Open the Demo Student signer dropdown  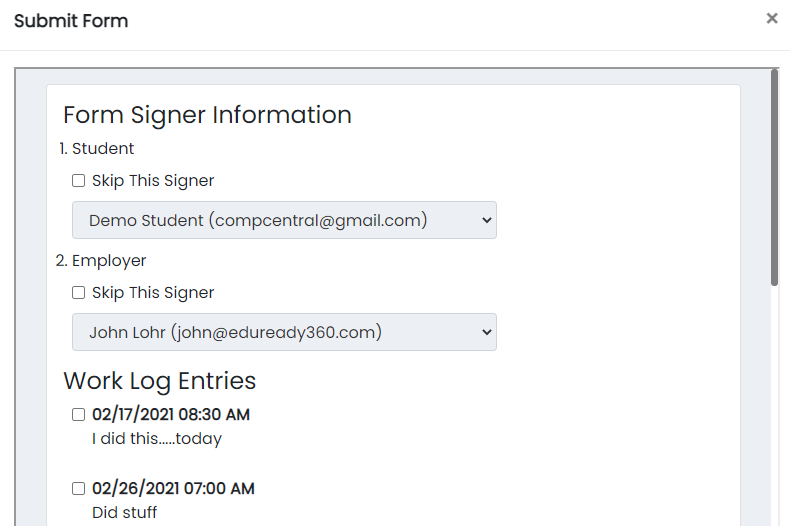pos(284,220)
